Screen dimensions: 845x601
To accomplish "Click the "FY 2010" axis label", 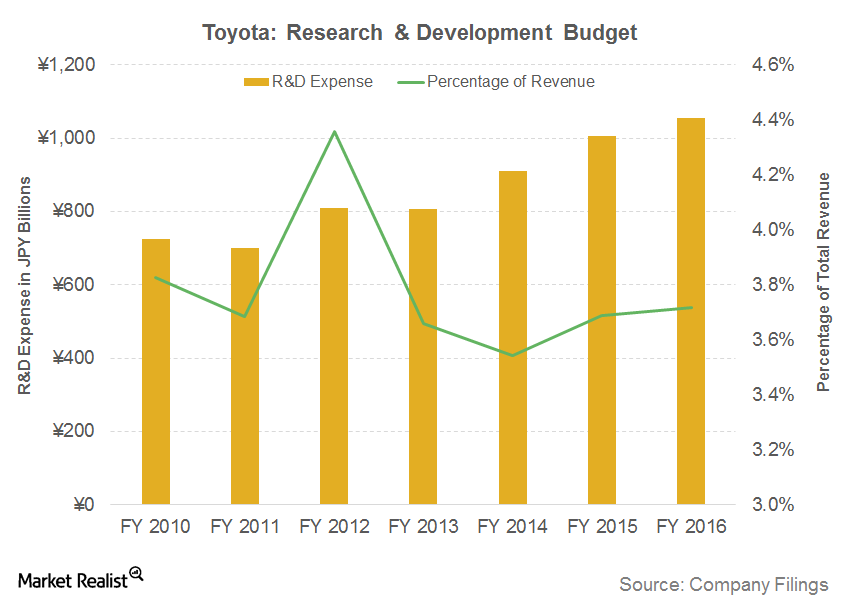I will pos(155,526).
